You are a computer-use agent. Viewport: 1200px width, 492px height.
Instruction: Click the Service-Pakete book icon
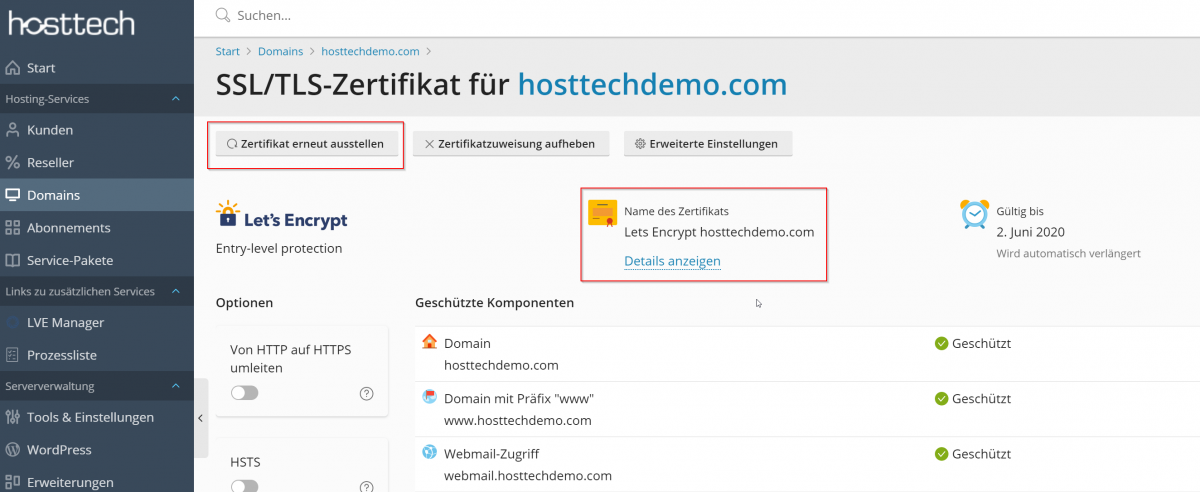coord(13,260)
